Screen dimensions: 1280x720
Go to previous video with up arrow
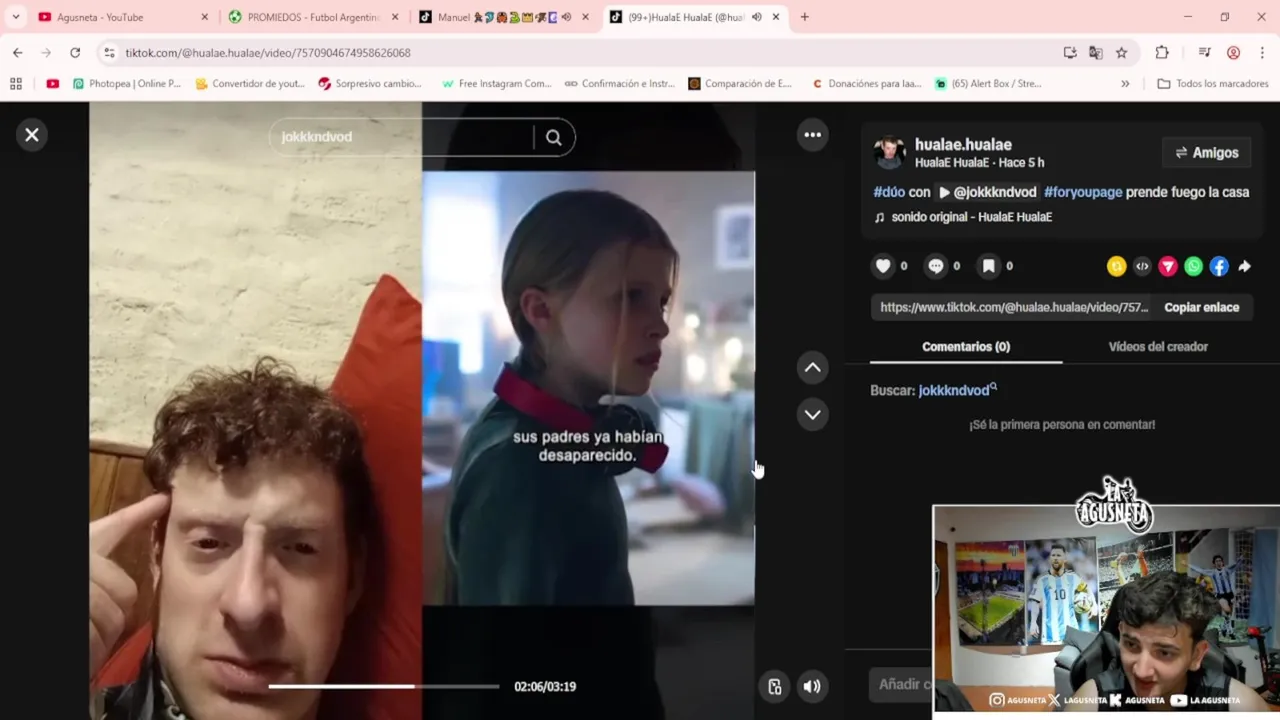[x=813, y=368]
